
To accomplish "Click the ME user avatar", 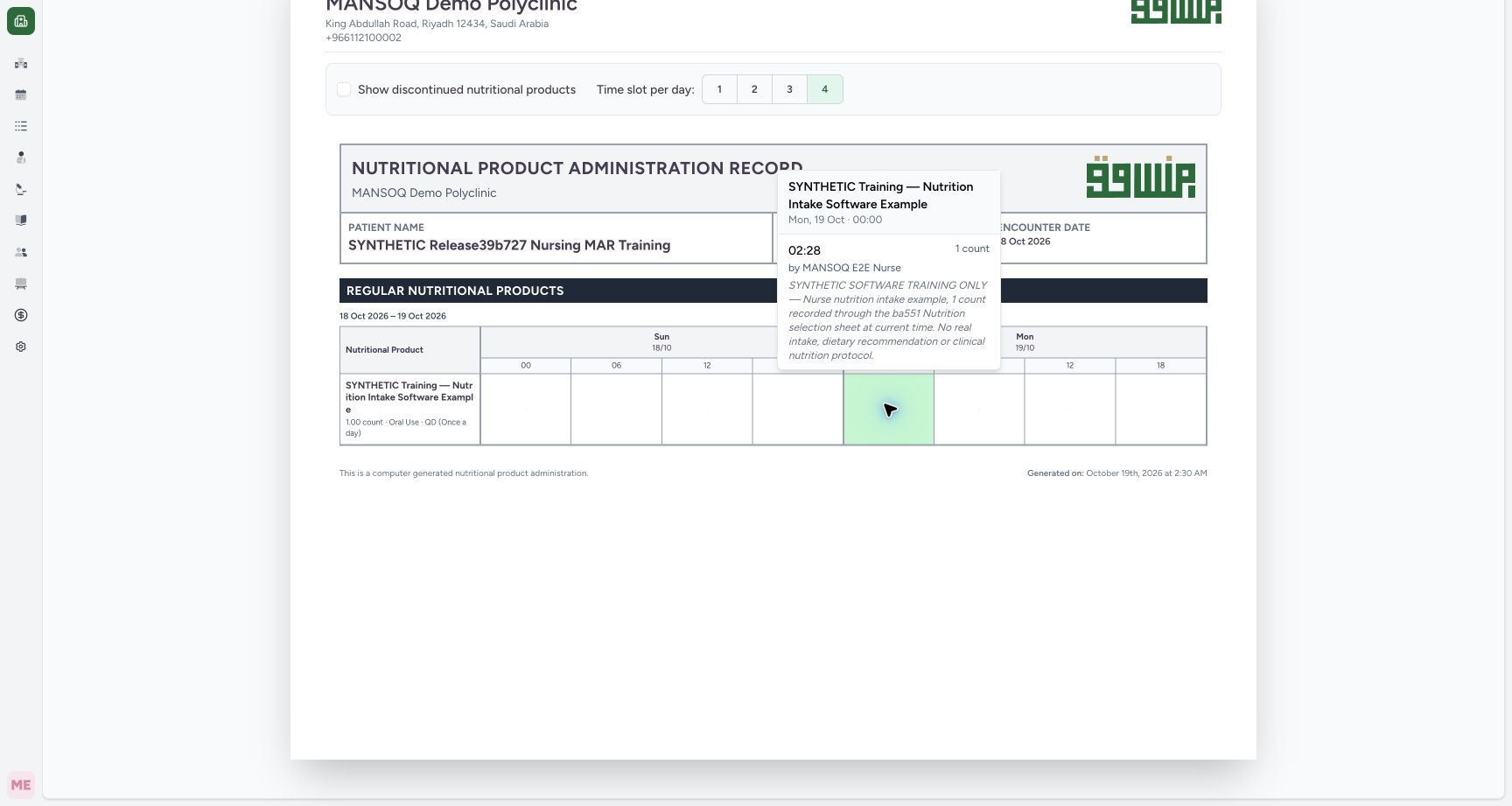I will click(21, 785).
